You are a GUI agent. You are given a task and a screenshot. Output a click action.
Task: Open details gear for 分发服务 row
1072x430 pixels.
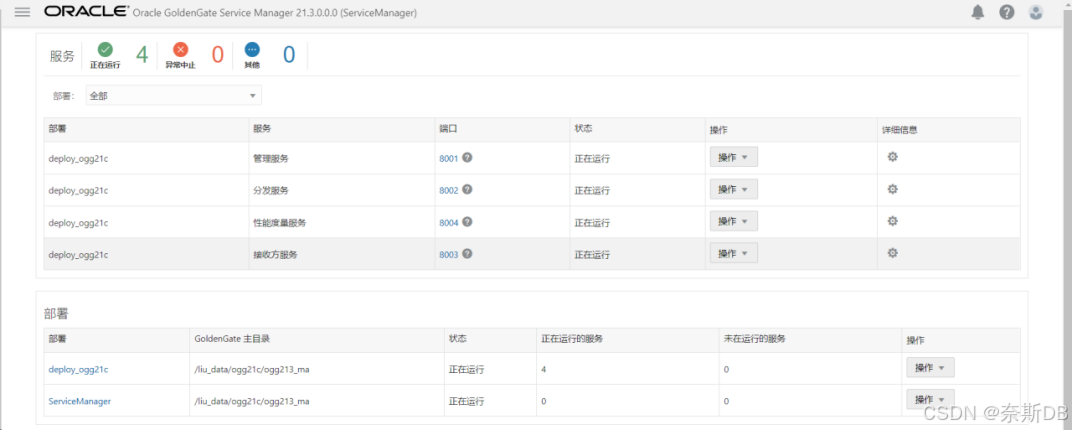892,189
